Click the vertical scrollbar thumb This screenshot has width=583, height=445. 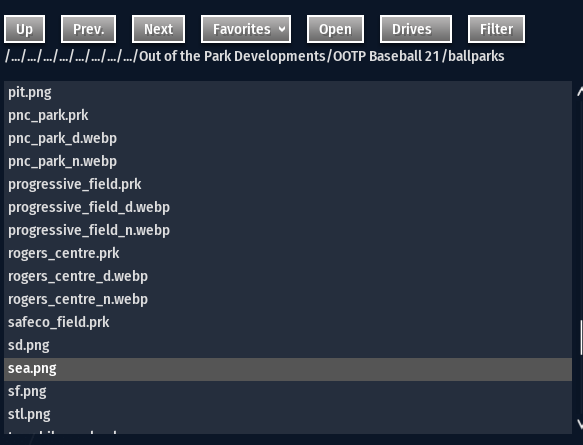point(581,338)
